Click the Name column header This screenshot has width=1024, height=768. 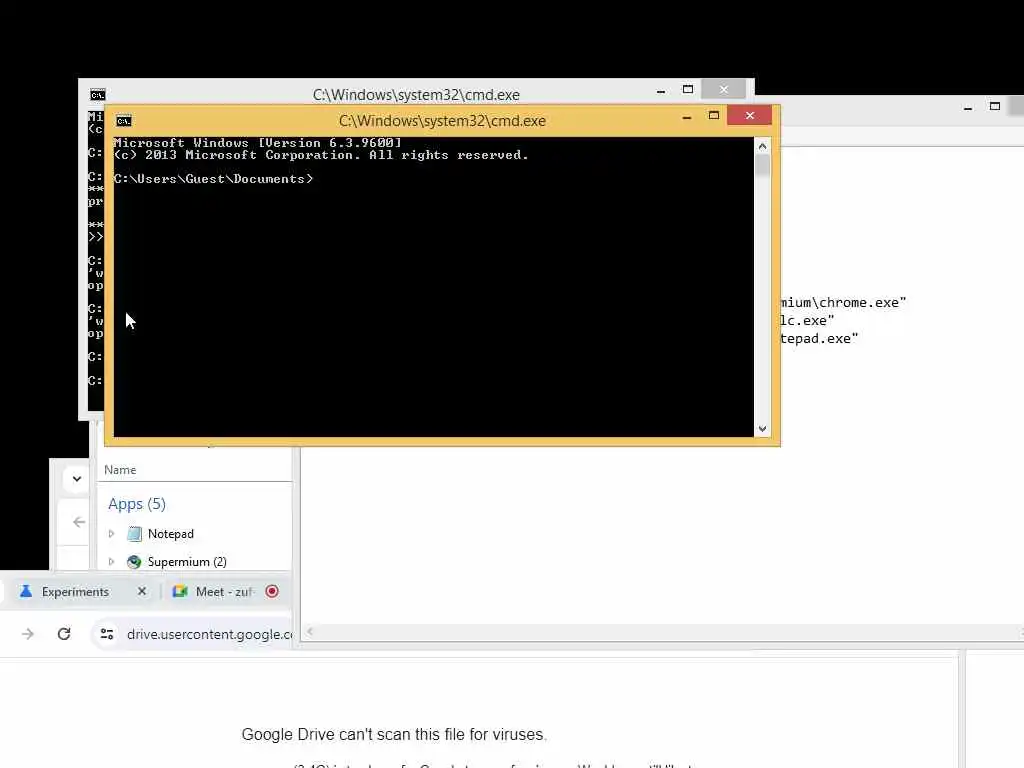[x=120, y=470]
